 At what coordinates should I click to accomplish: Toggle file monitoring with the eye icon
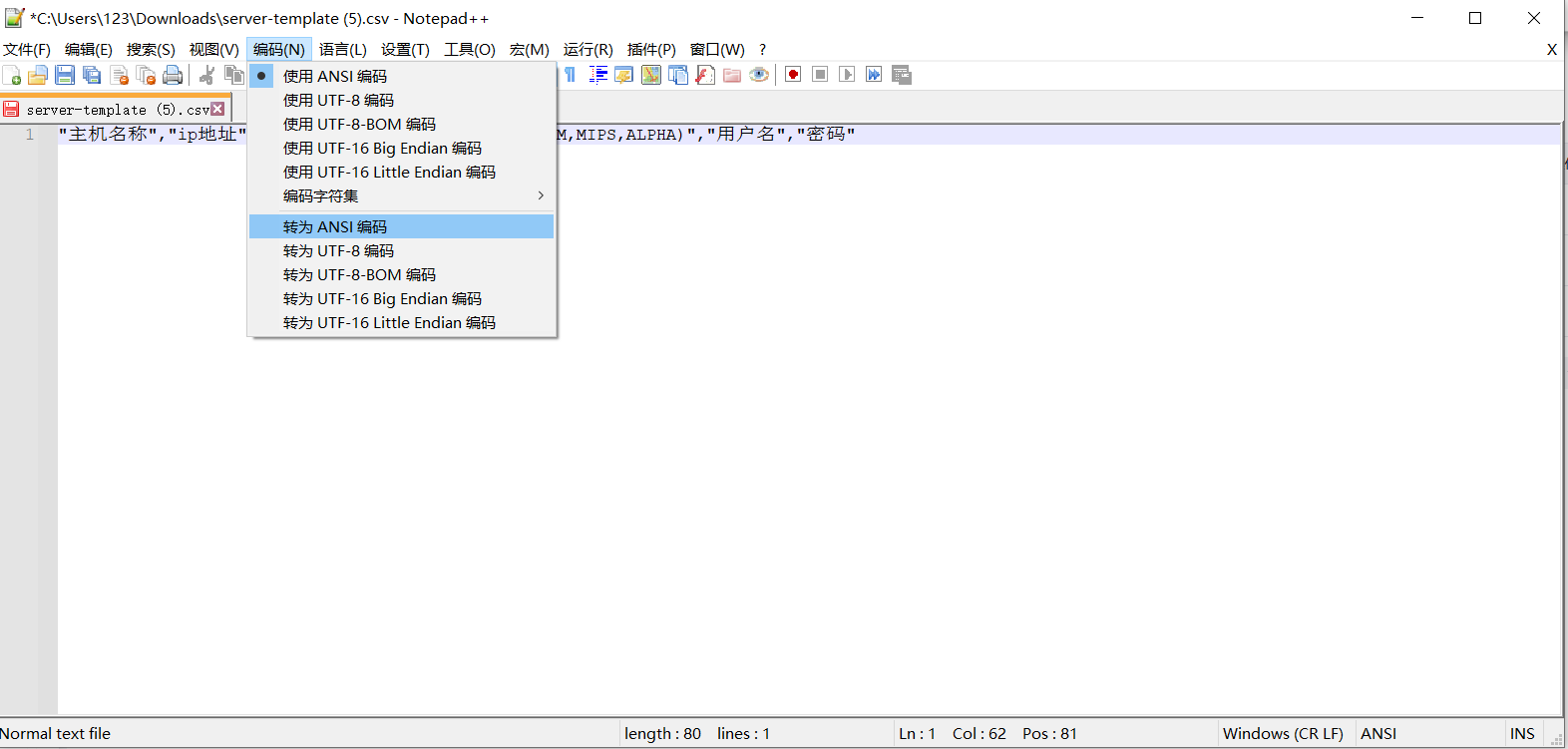click(x=759, y=75)
